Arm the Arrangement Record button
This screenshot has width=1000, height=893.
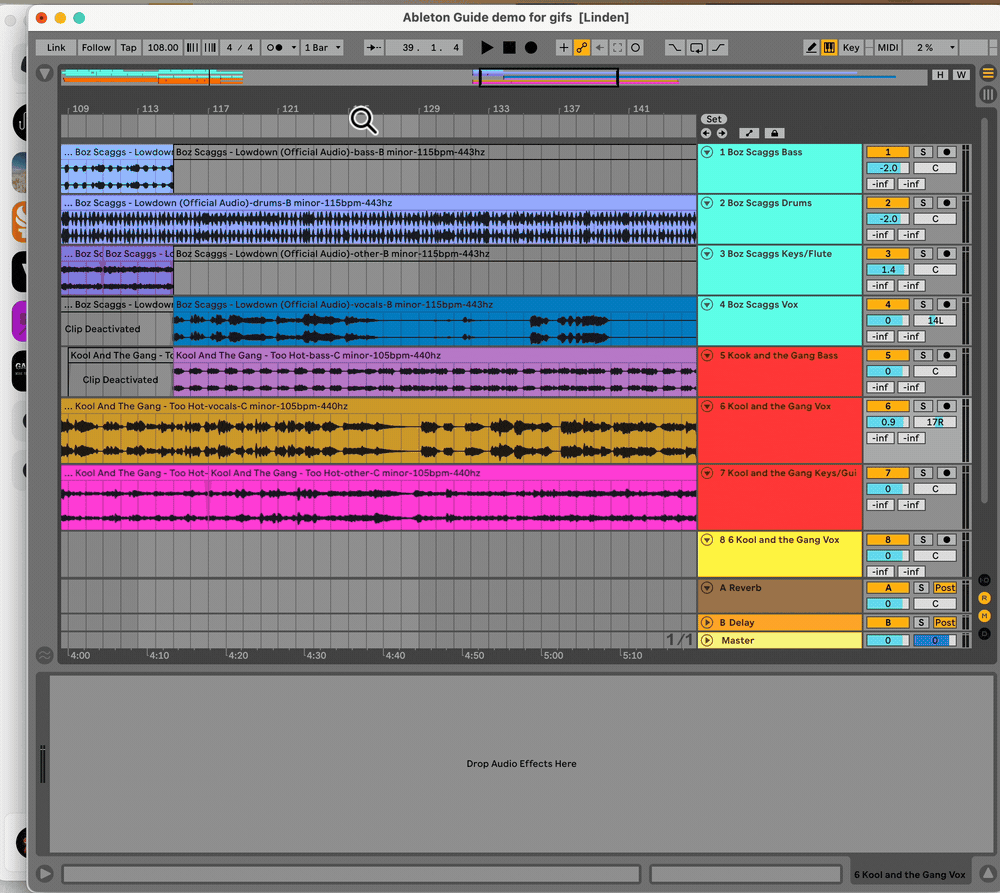[x=531, y=47]
